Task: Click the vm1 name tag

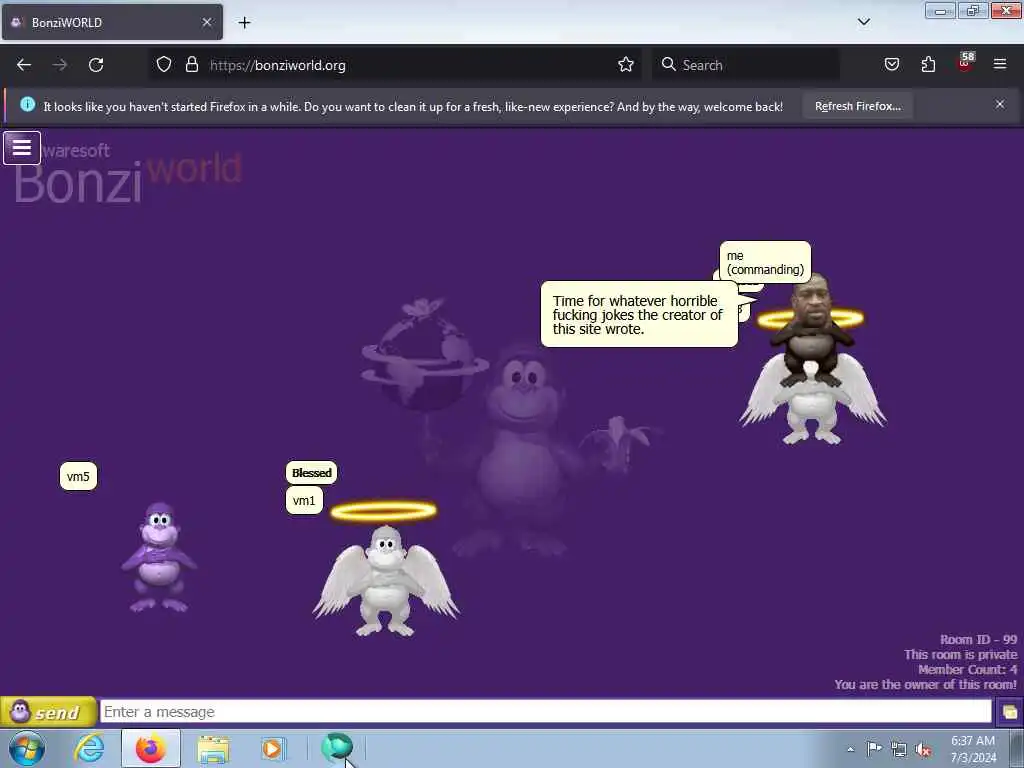Action: click(304, 501)
